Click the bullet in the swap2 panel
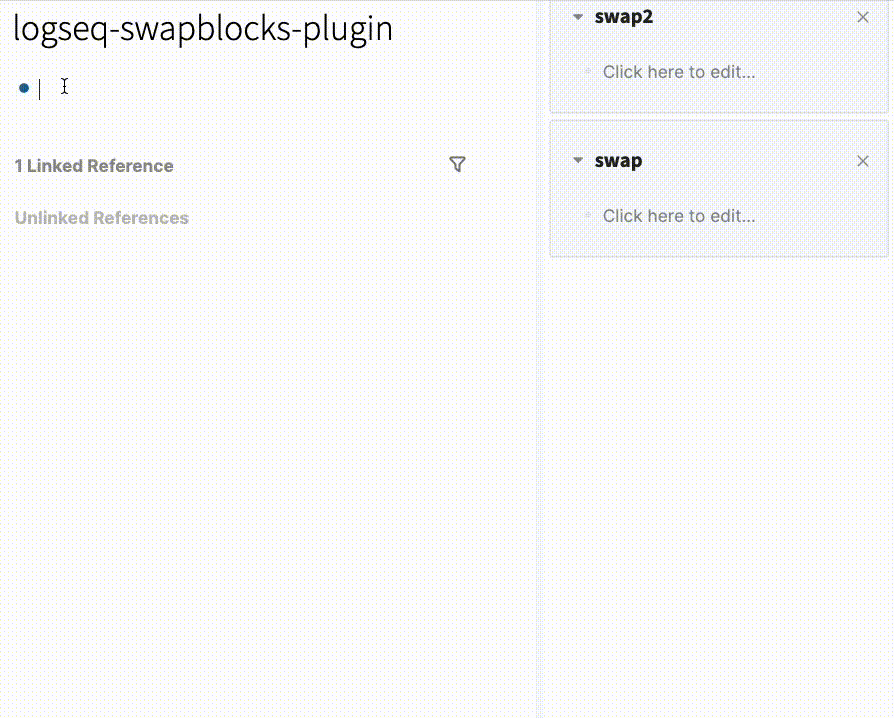The width and height of the screenshot is (894, 718). click(587, 72)
